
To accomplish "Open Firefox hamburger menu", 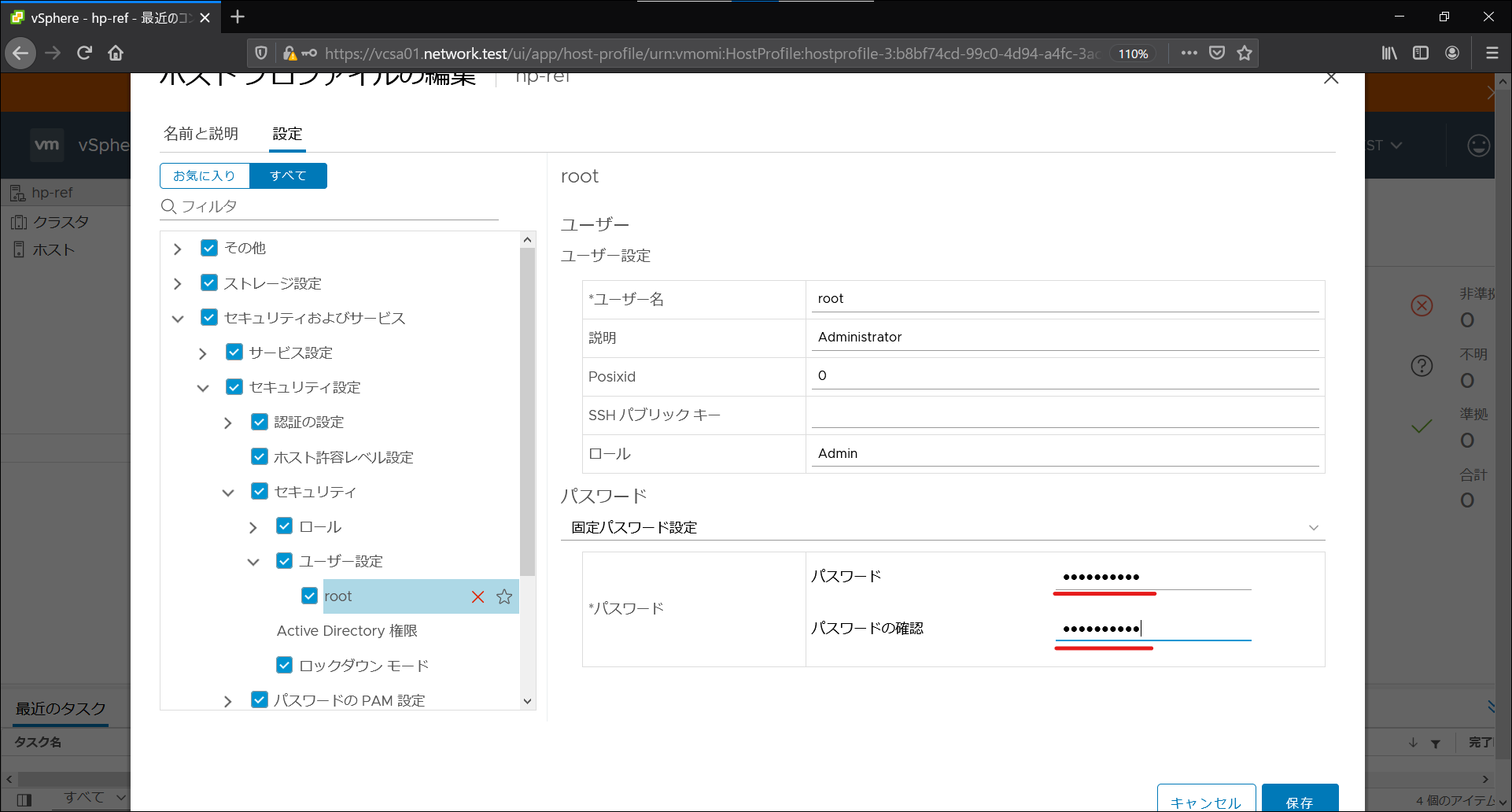I will coord(1492,53).
